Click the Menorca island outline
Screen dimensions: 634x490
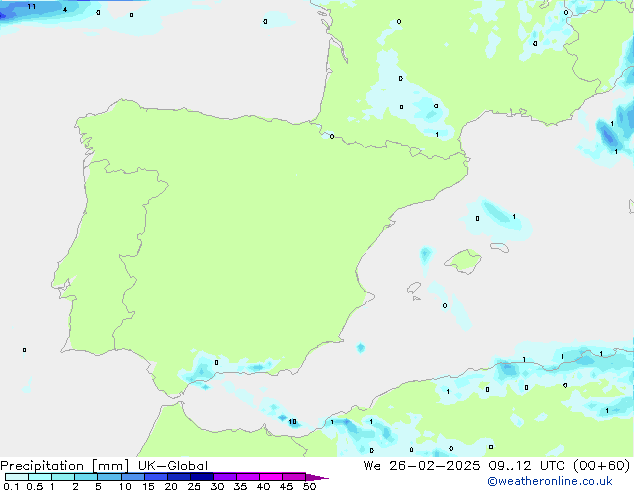tap(500, 247)
